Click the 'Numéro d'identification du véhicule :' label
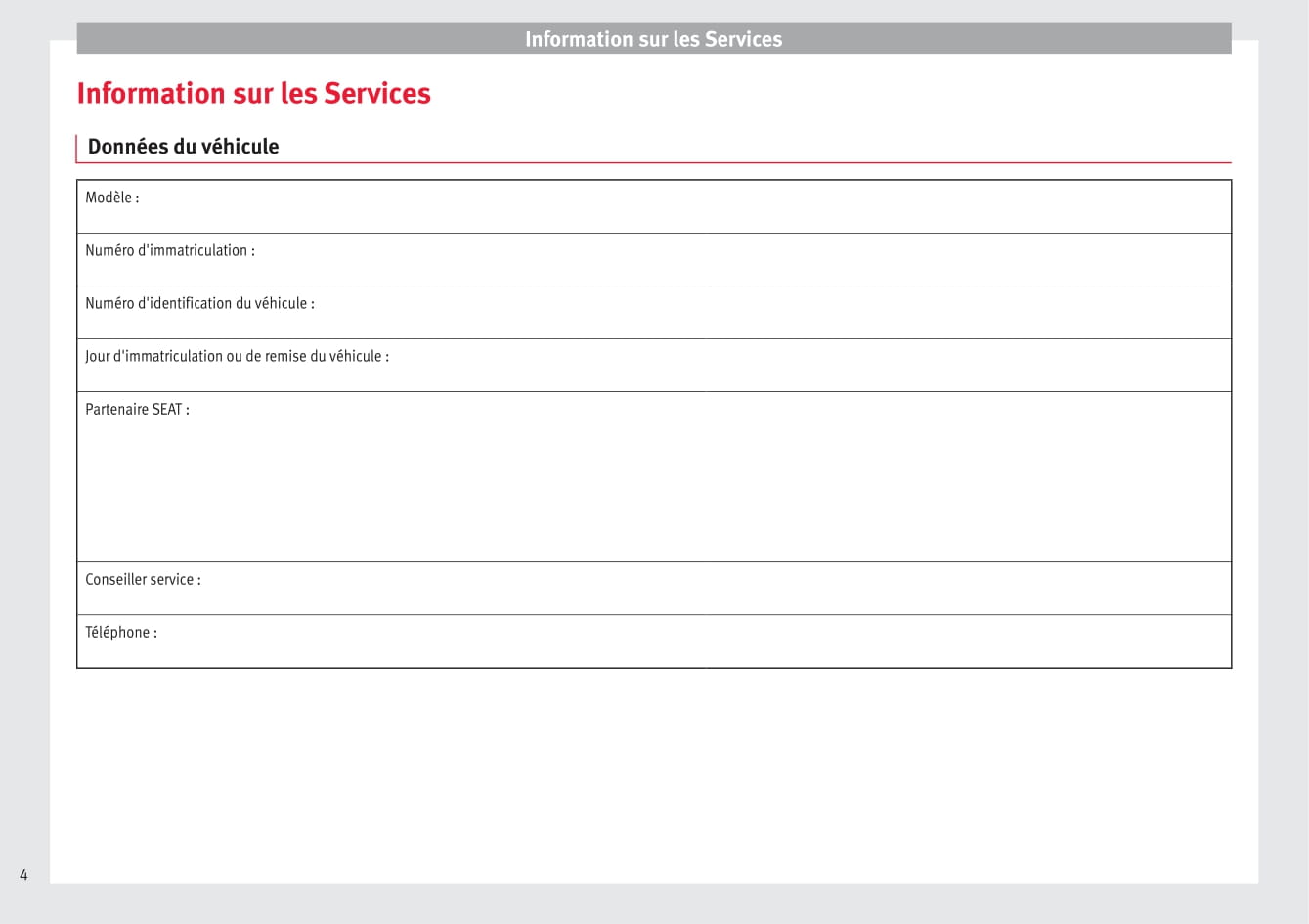Screen dimensions: 1309x924 (199, 303)
